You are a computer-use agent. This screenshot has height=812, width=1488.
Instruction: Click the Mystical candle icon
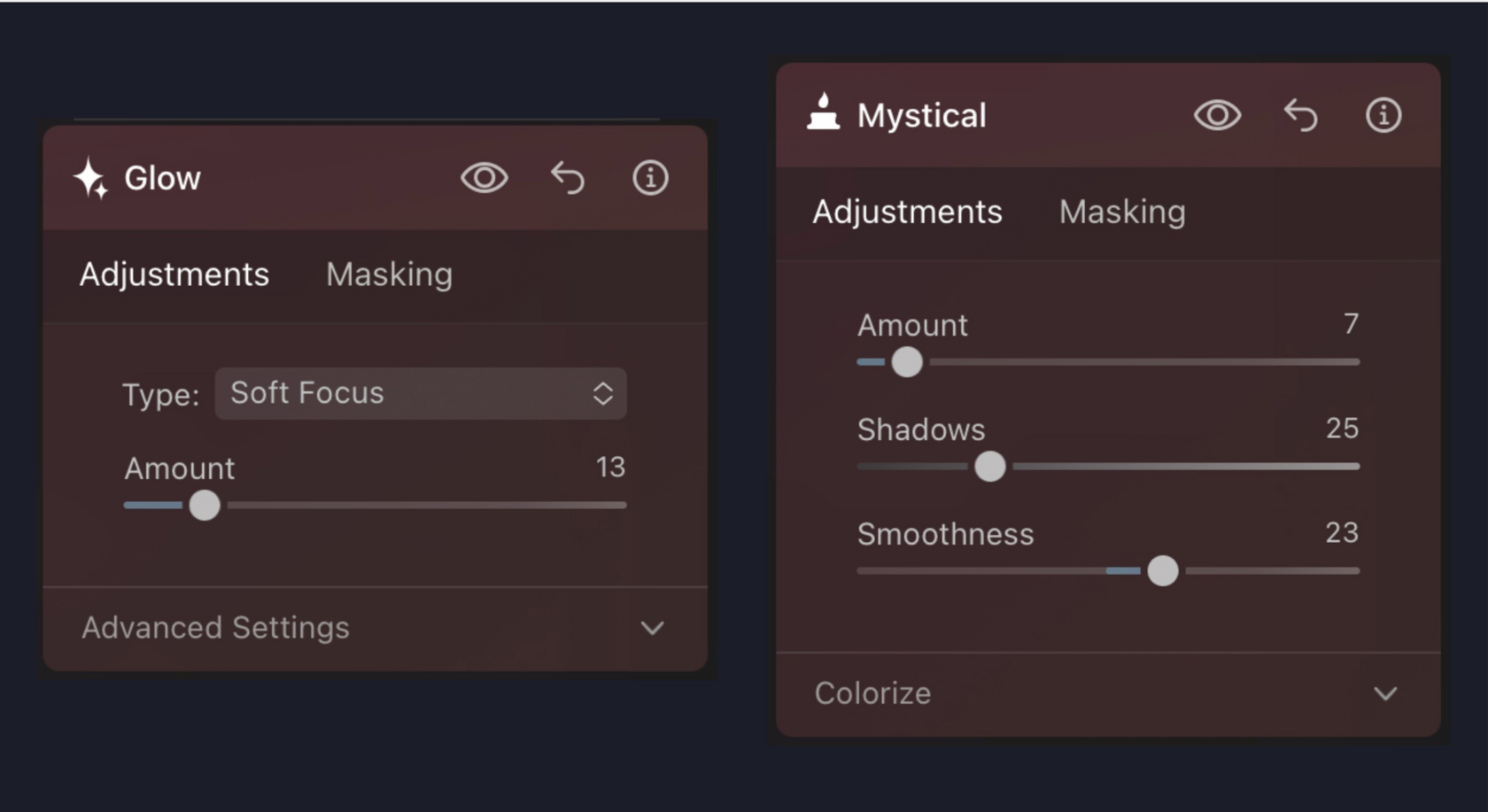(x=824, y=113)
